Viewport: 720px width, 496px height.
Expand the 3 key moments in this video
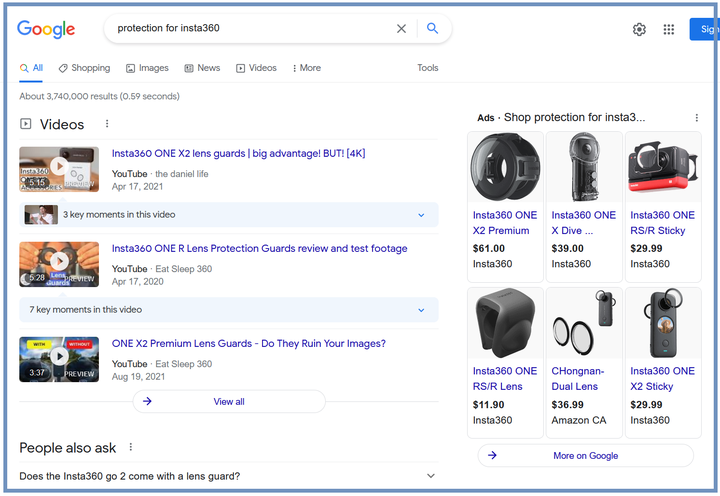[229, 214]
